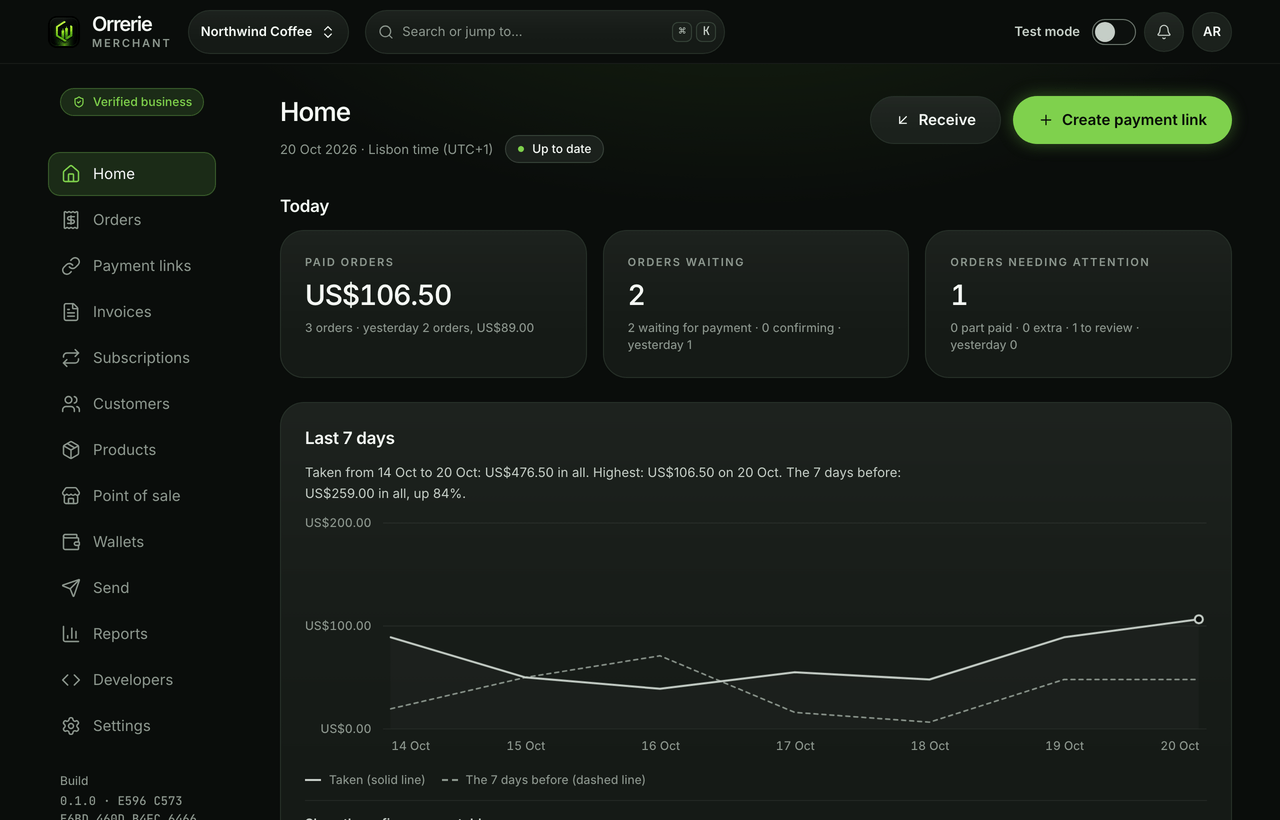This screenshot has width=1280, height=820.
Task: Click the Payment links chain icon
Action: [x=71, y=266]
